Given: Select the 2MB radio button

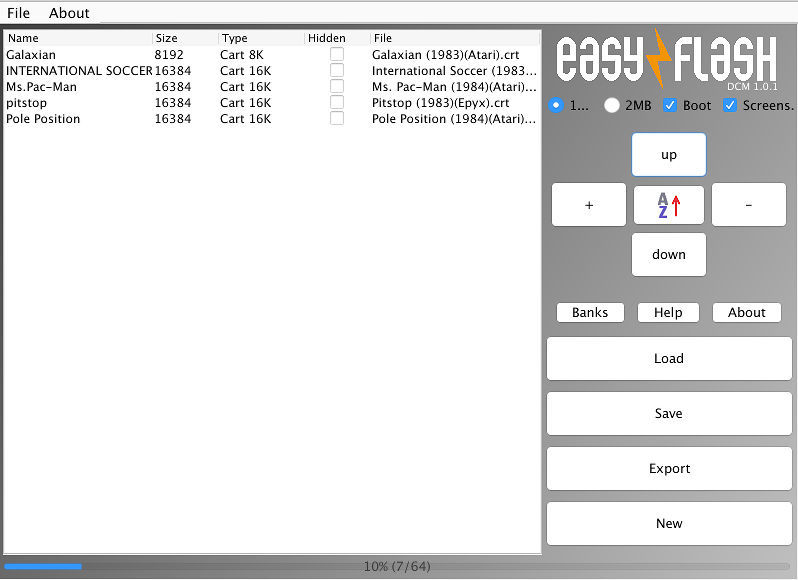Looking at the screenshot, I should (x=612, y=105).
